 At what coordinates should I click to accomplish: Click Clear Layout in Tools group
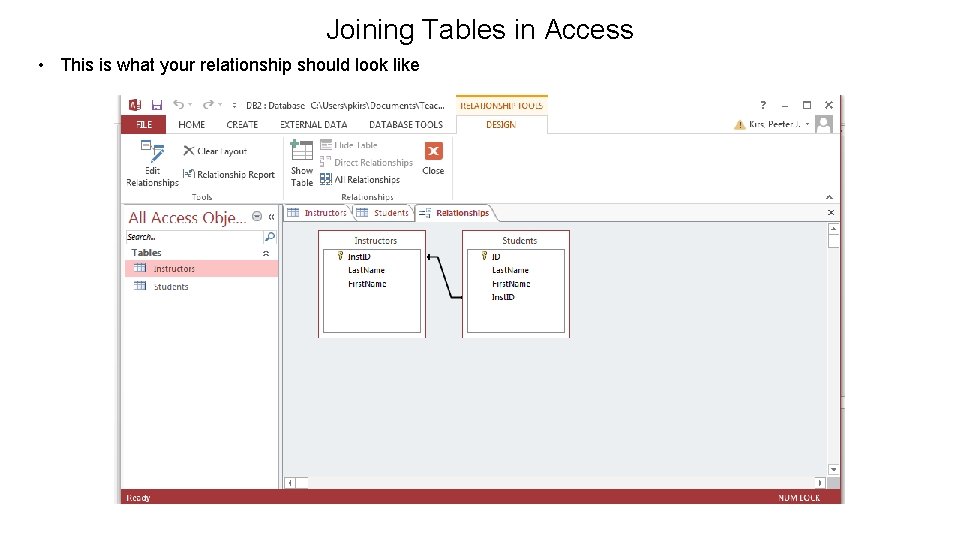[215, 151]
